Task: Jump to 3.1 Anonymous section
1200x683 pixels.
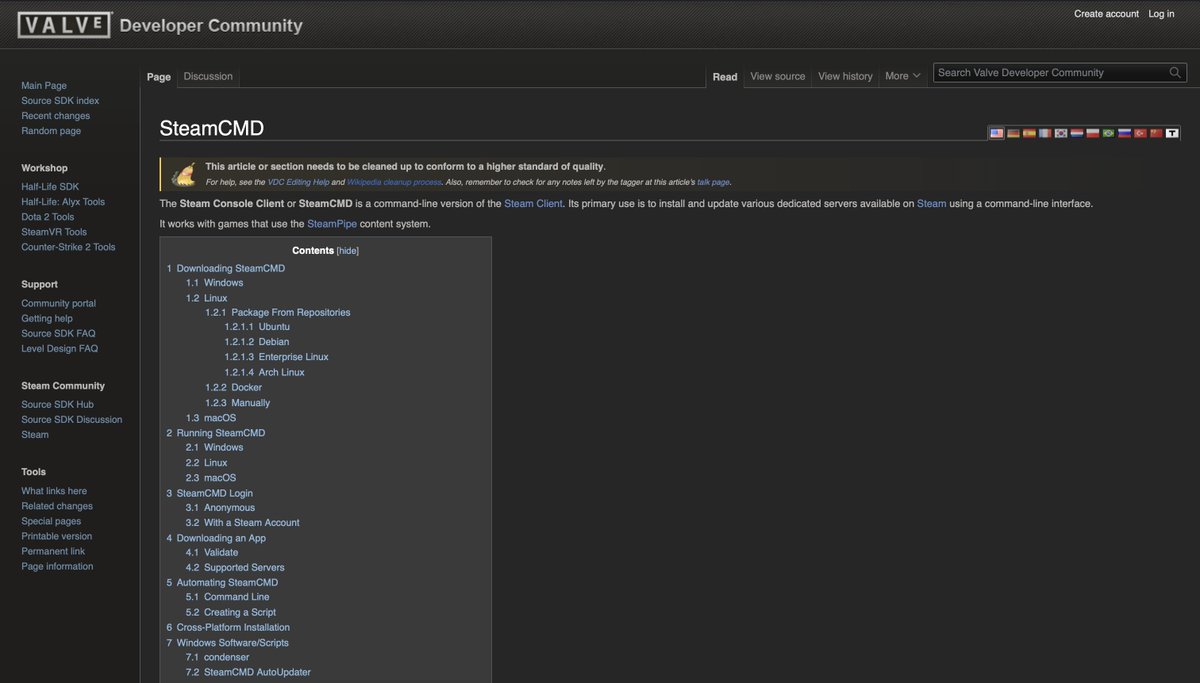Action: pos(220,508)
